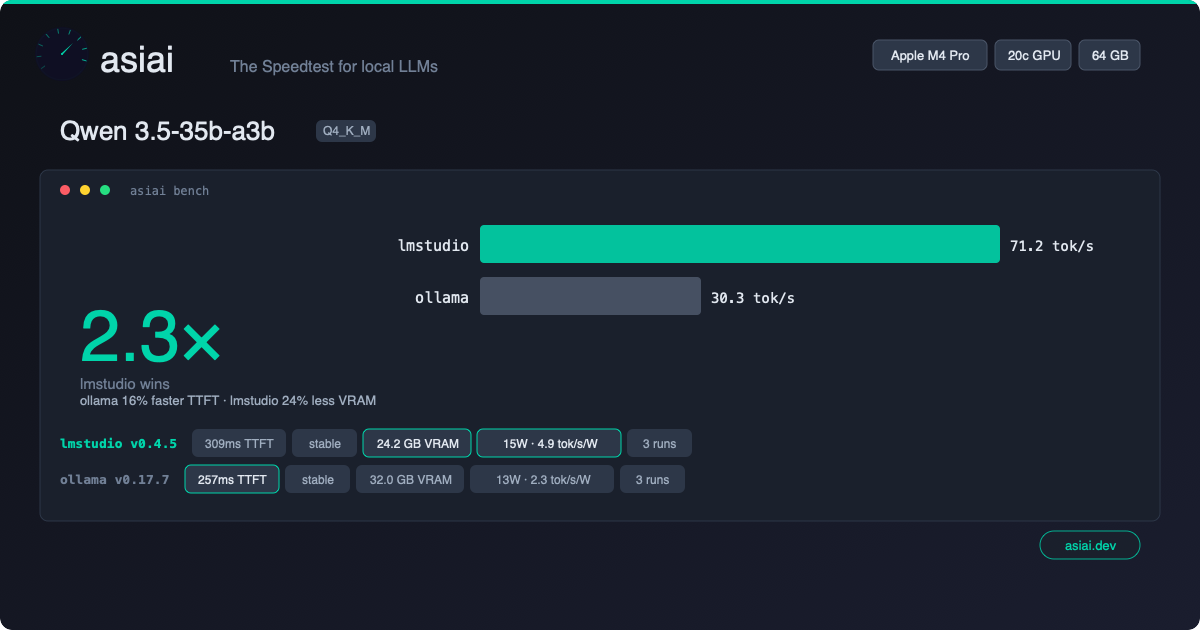Viewport: 1200px width, 630px height.
Task: Open the Qwen 3.5-35b-a3b model selector
Action: 168,130
